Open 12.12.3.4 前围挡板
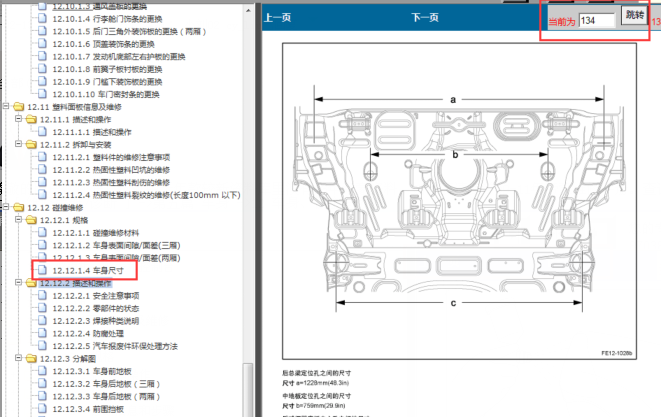Screen dimensions: 661x417 pos(88,409)
